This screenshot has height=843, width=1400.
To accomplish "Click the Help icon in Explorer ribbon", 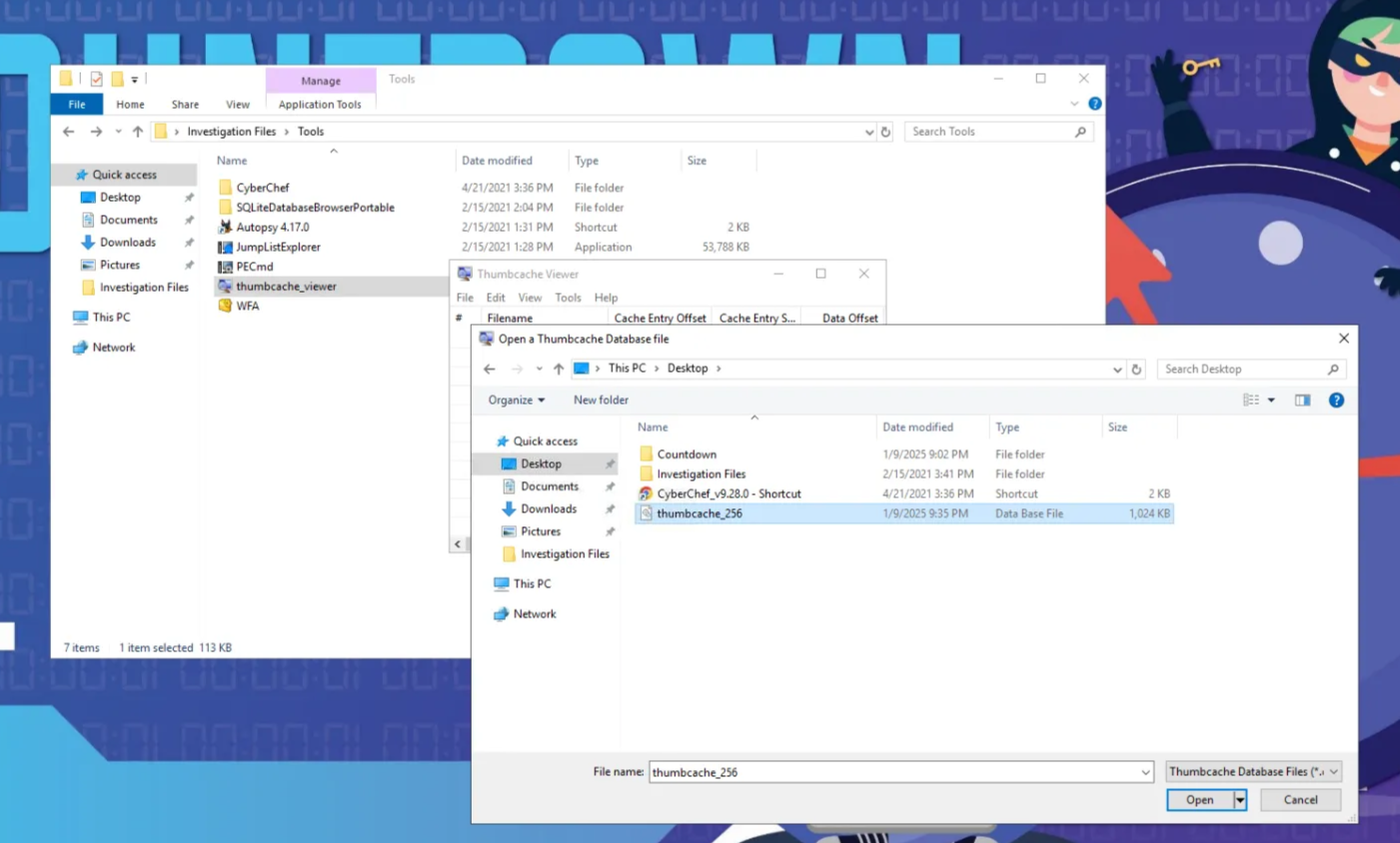I will click(1094, 104).
